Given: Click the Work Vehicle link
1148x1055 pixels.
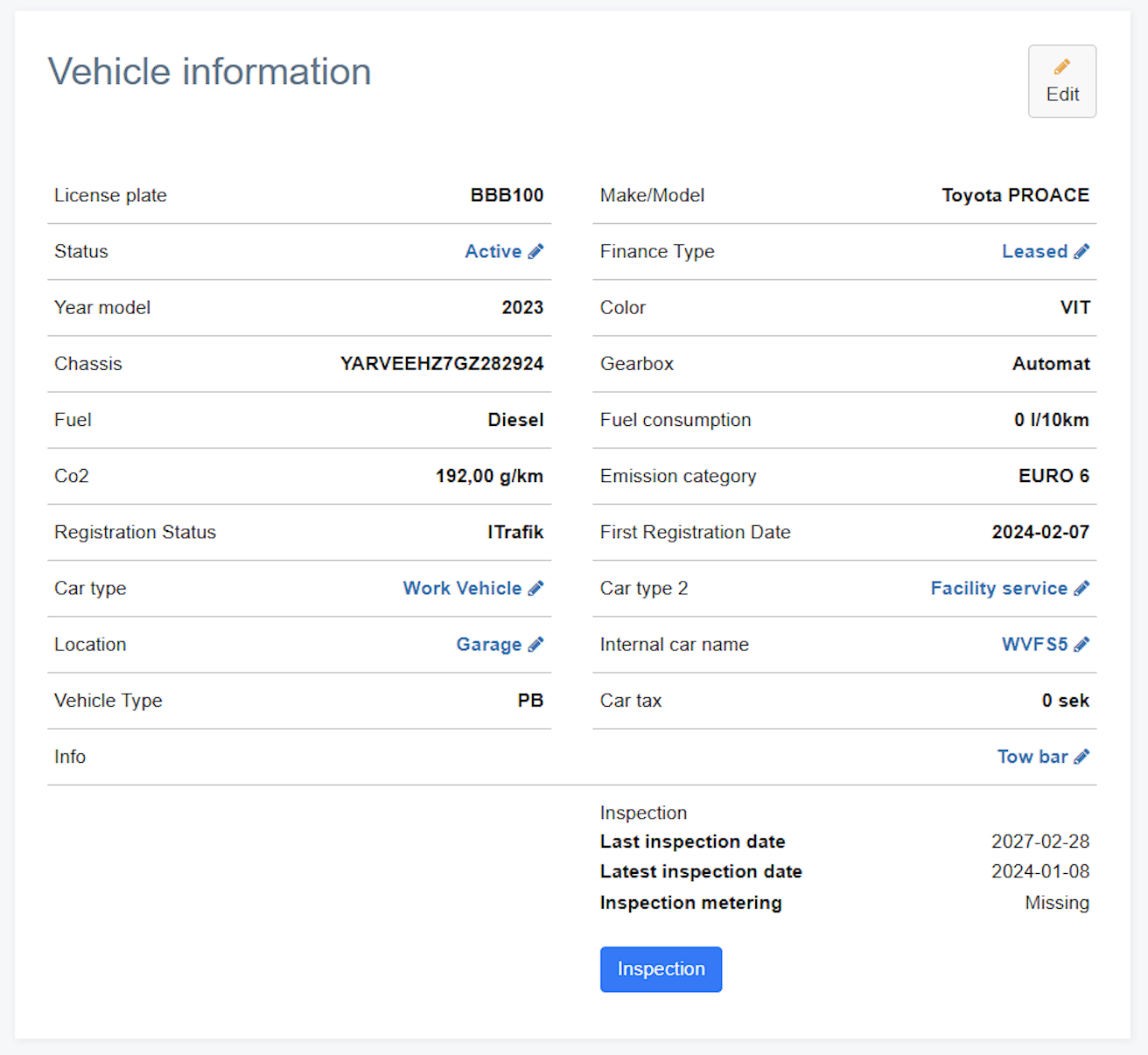Looking at the screenshot, I should click(x=462, y=588).
